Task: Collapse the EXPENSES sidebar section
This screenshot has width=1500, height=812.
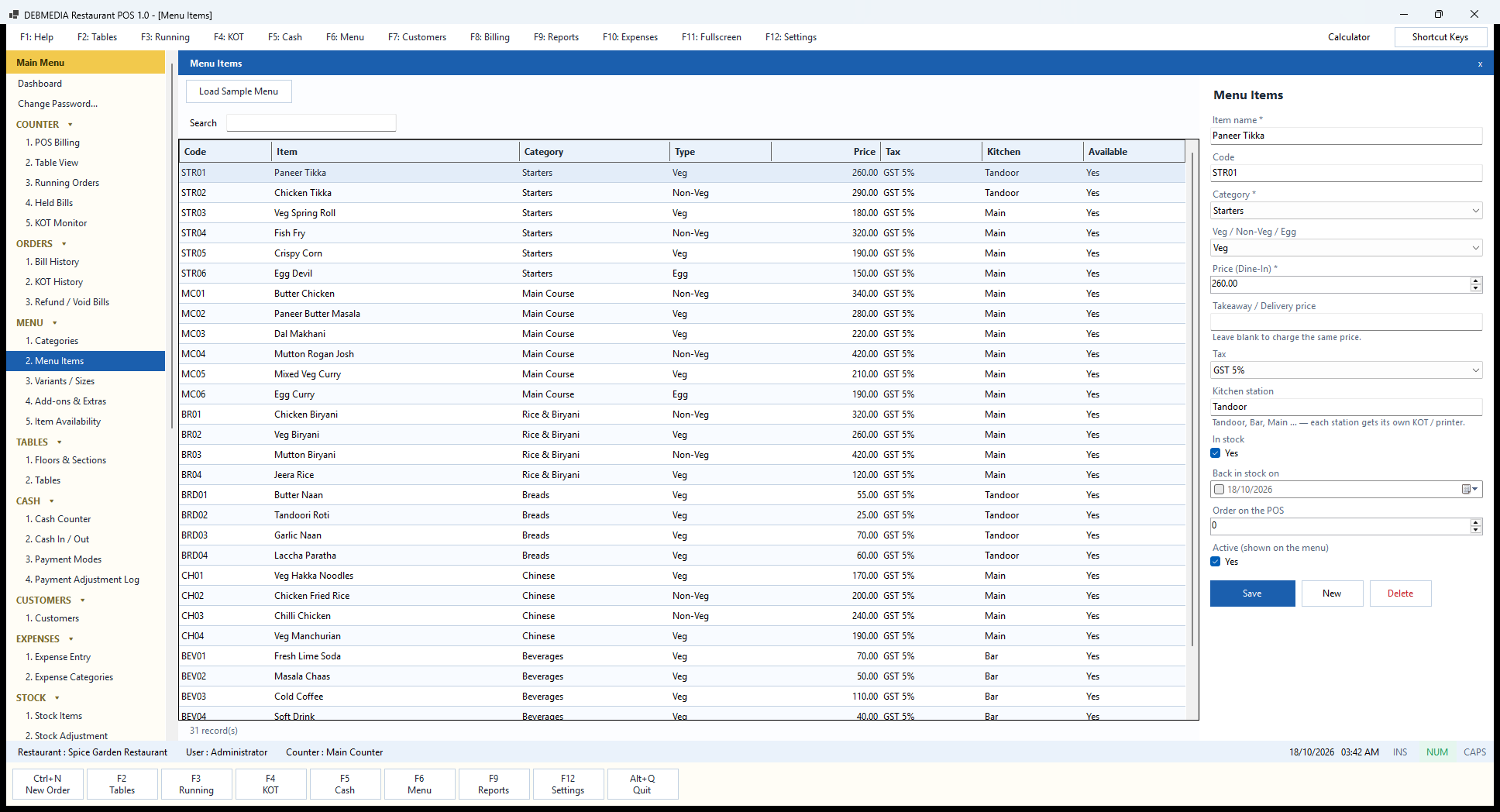Action: point(71,639)
